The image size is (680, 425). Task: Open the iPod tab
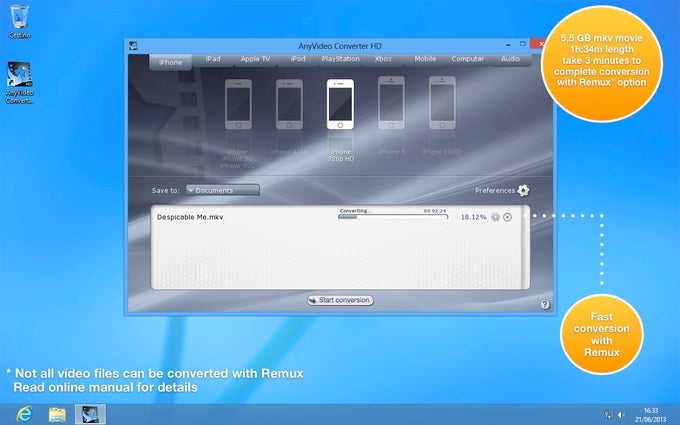298,59
